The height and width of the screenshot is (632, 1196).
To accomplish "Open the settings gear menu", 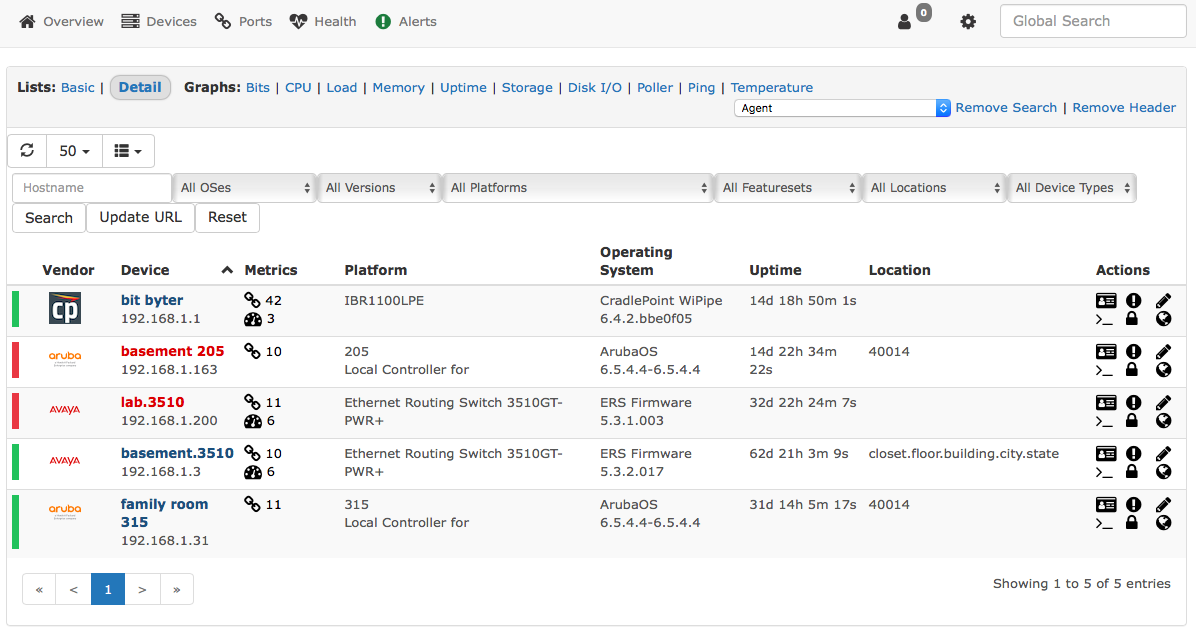I will [968, 21].
